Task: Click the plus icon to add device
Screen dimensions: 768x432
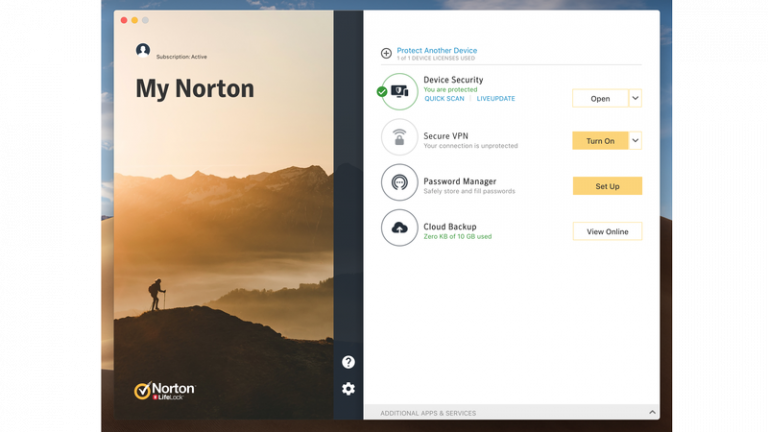Action: click(386, 53)
